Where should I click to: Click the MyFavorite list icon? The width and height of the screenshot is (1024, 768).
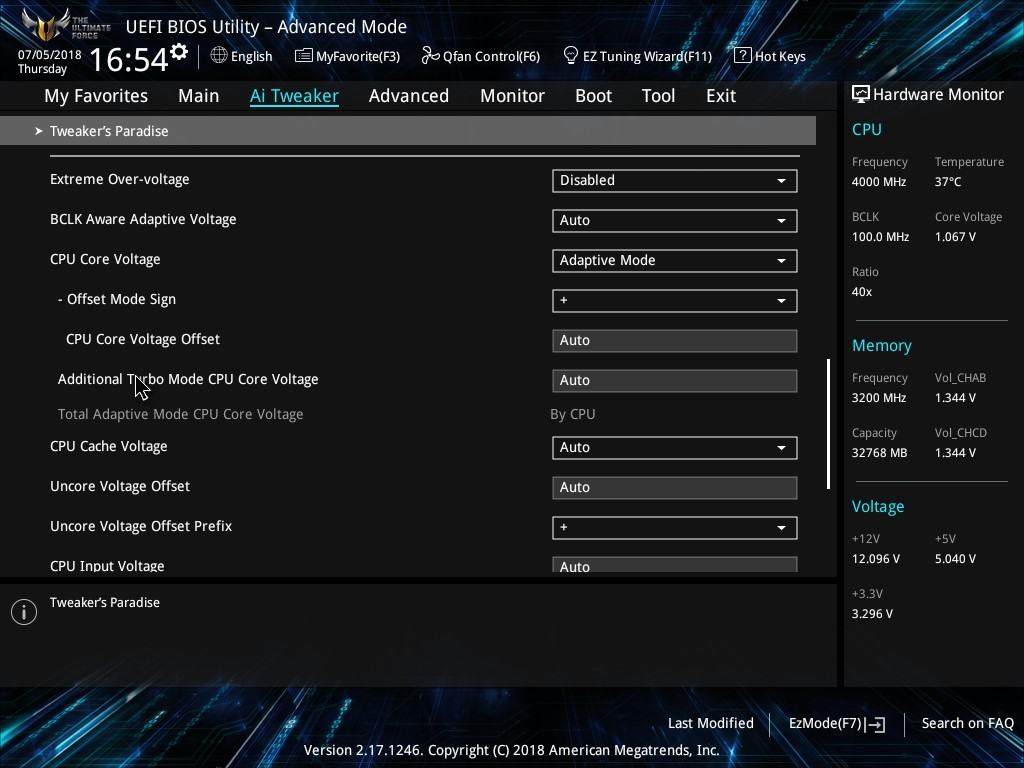(x=303, y=56)
